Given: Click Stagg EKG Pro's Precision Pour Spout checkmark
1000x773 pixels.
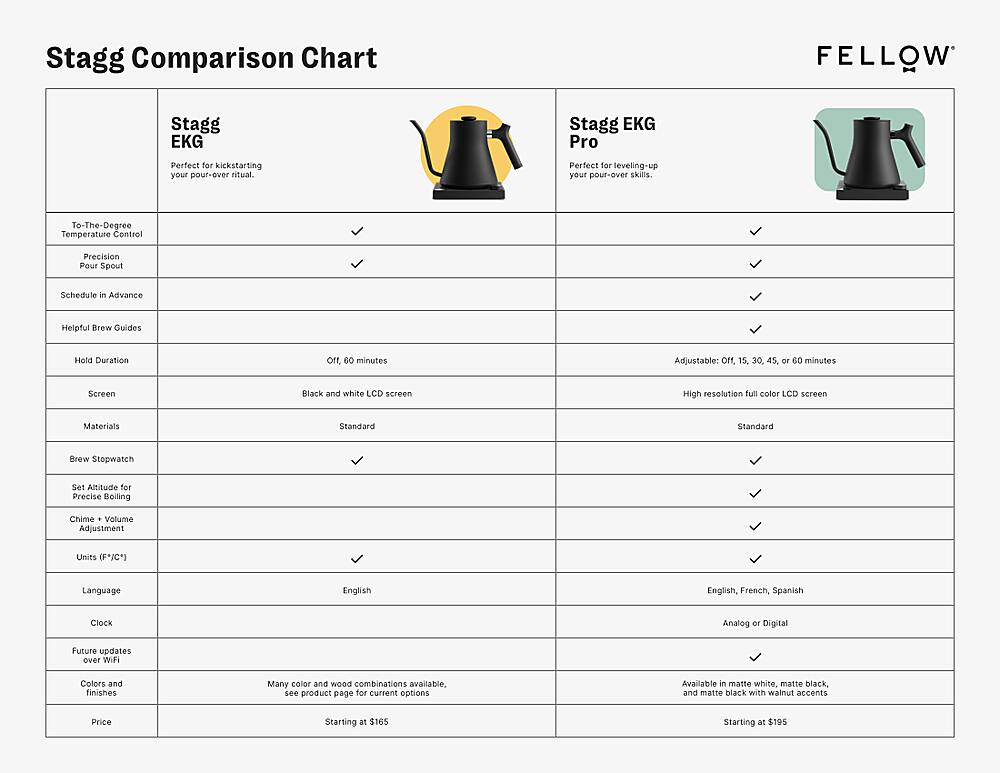Looking at the screenshot, I should 755,264.
